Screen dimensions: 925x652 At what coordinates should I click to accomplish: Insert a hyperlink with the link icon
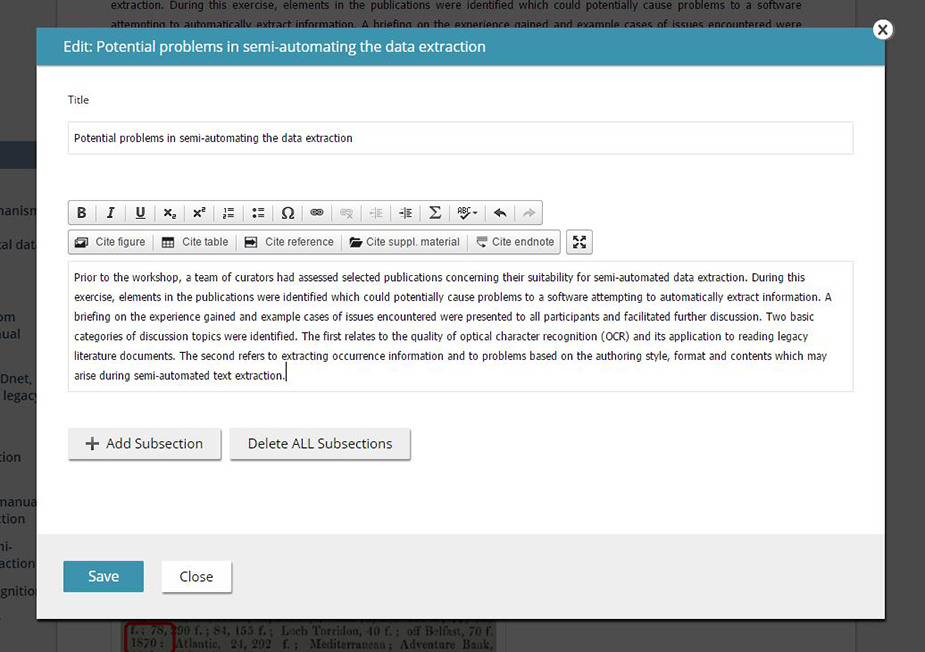(x=317, y=213)
